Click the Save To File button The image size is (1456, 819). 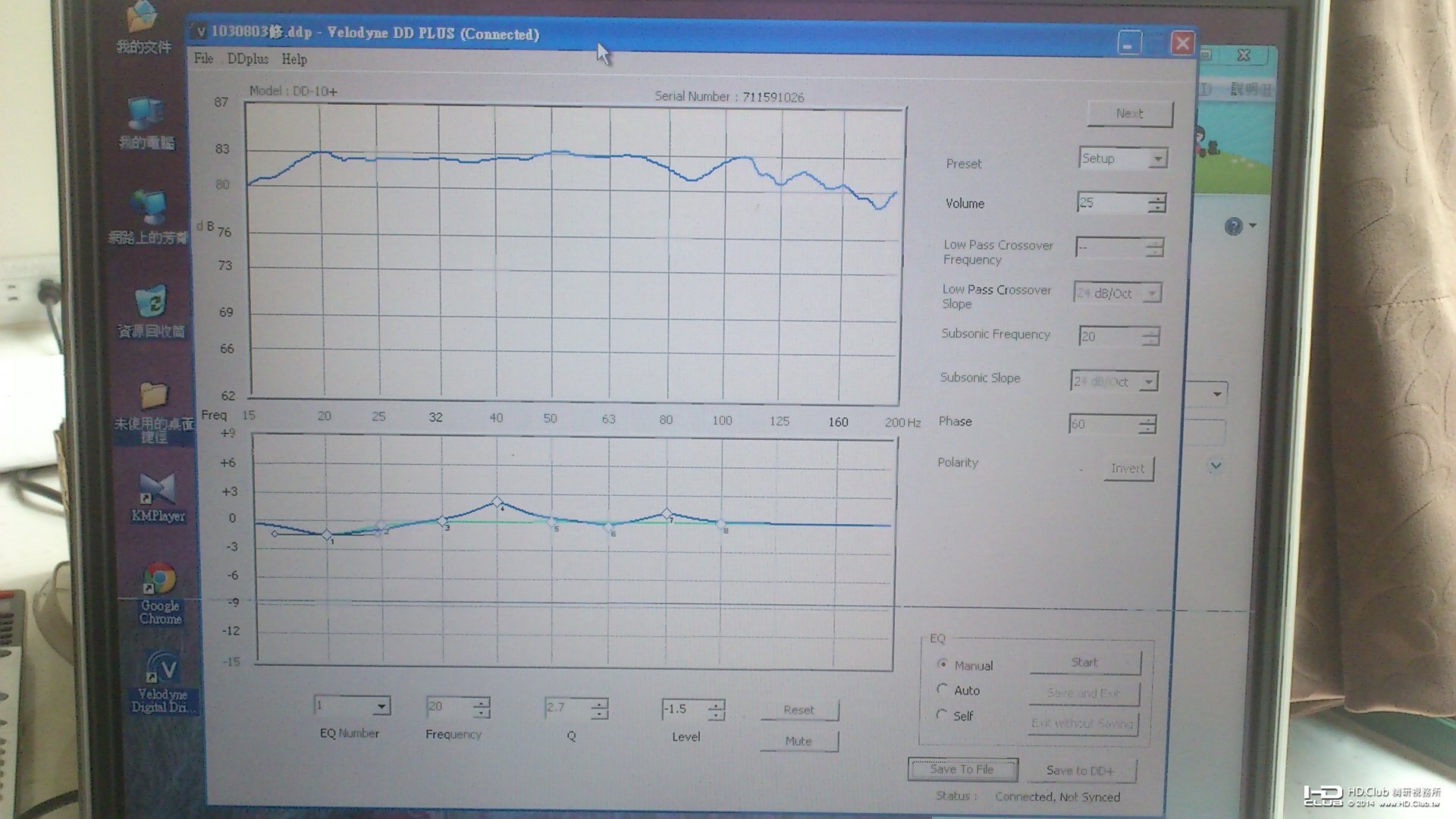pos(962,769)
